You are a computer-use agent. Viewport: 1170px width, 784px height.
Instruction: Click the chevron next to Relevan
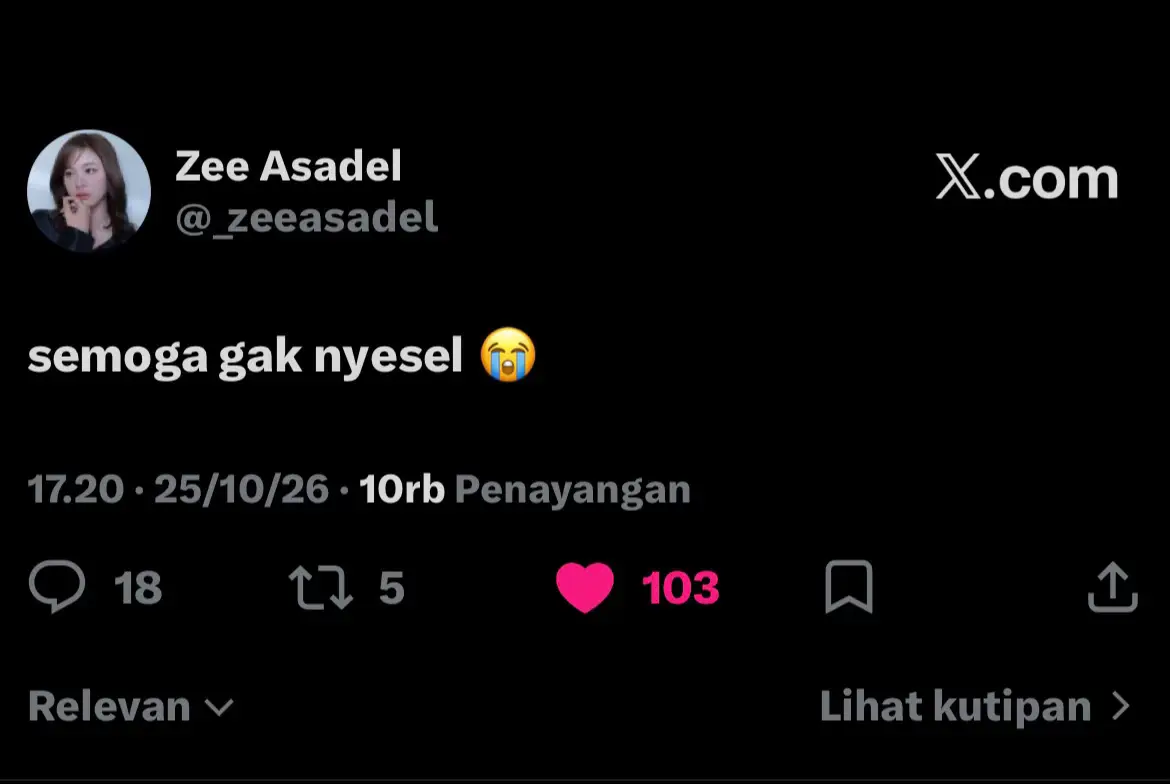219,707
